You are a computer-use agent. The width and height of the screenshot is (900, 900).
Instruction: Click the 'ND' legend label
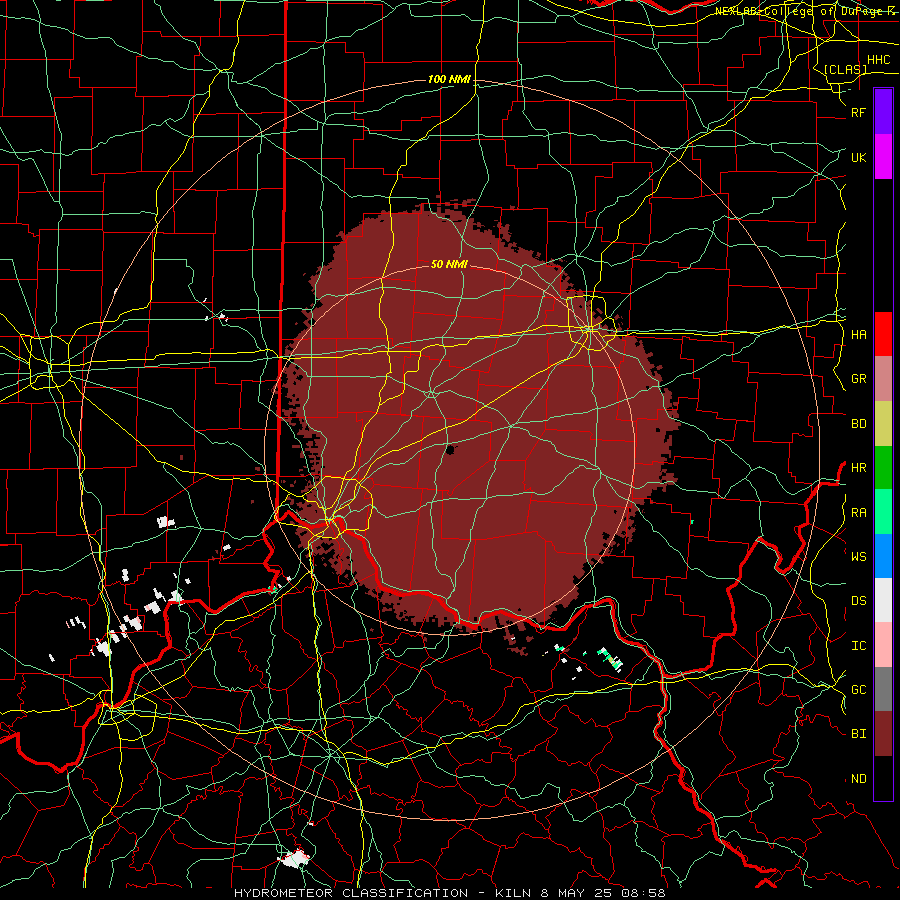[858, 779]
